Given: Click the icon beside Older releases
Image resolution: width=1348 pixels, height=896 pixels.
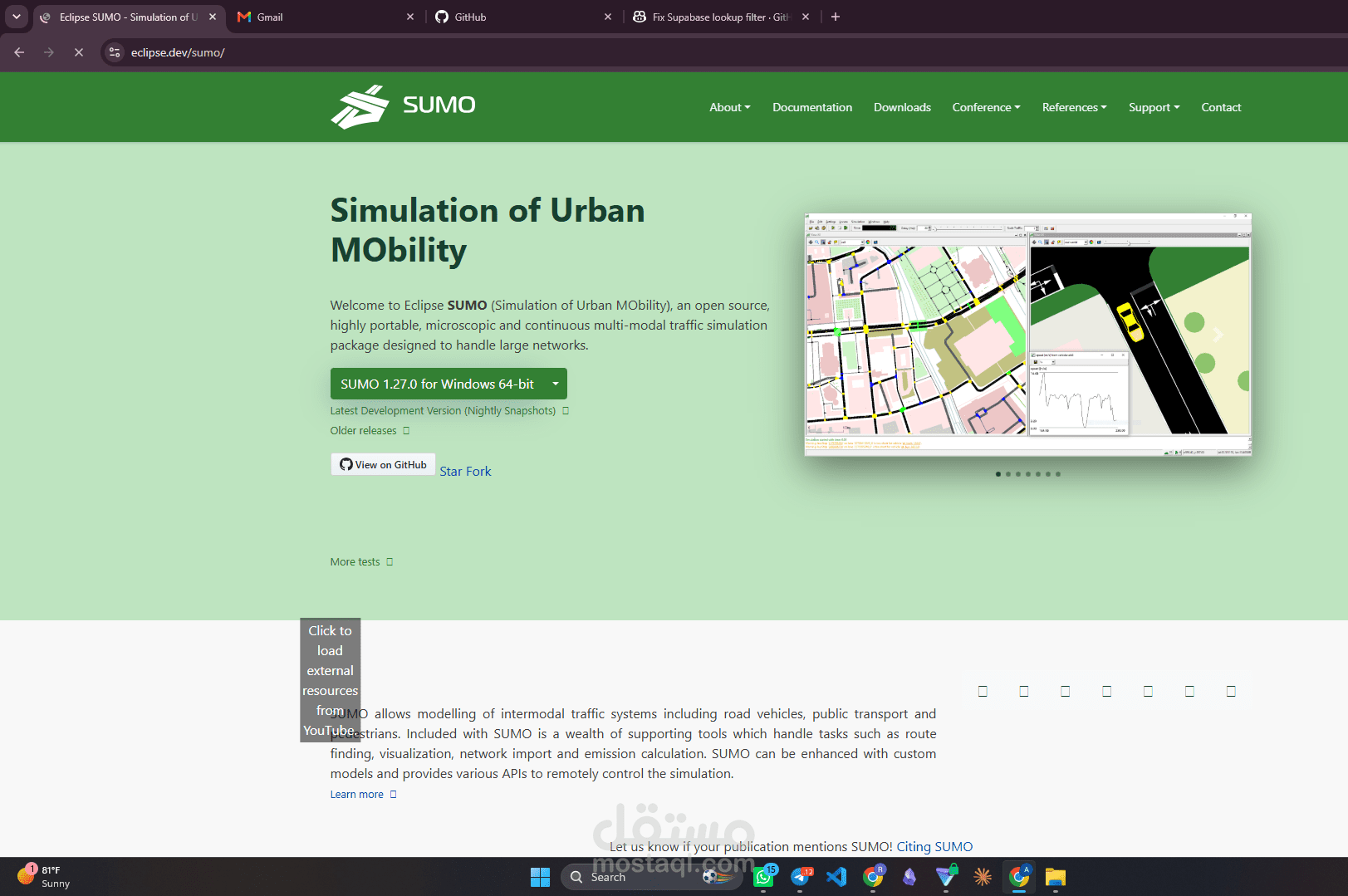Looking at the screenshot, I should pyautogui.click(x=406, y=431).
